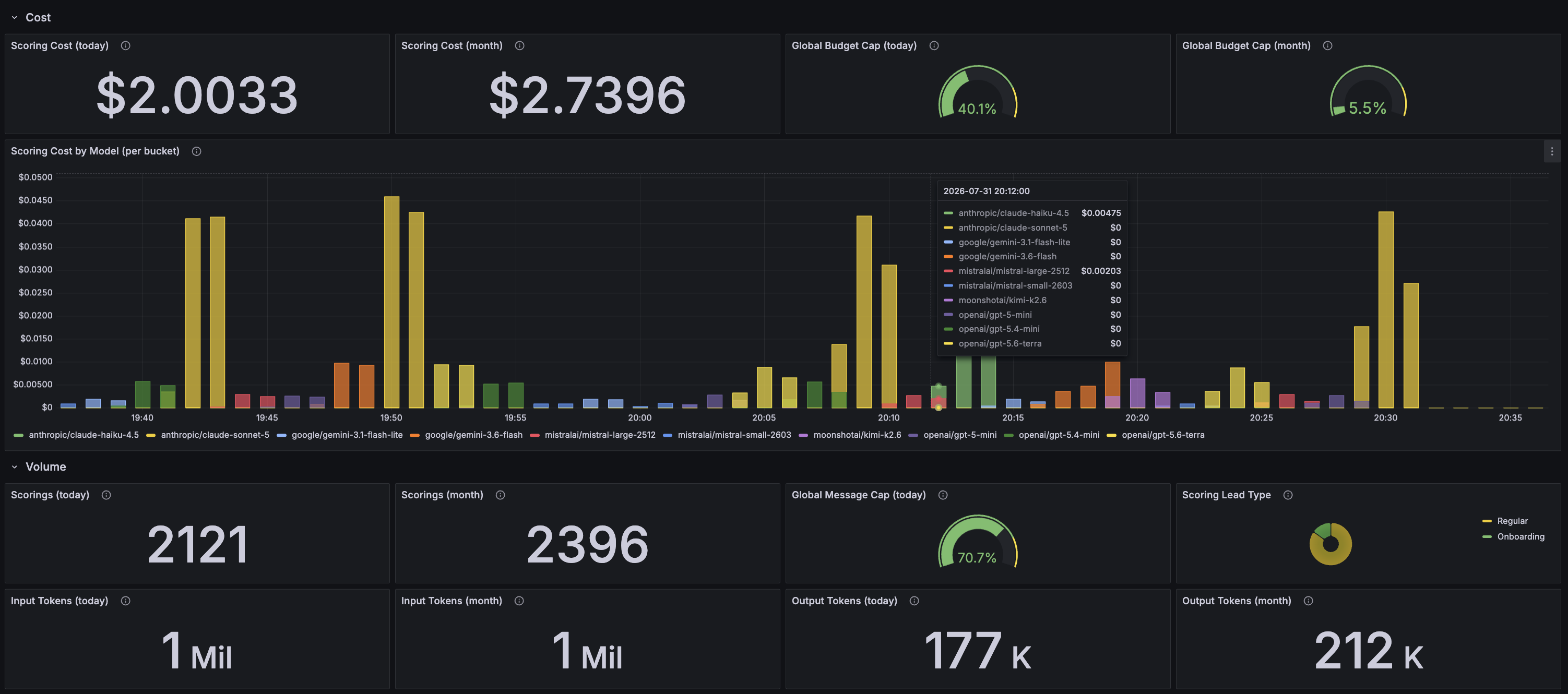Open Scoring Cost (month) panel title

click(452, 45)
